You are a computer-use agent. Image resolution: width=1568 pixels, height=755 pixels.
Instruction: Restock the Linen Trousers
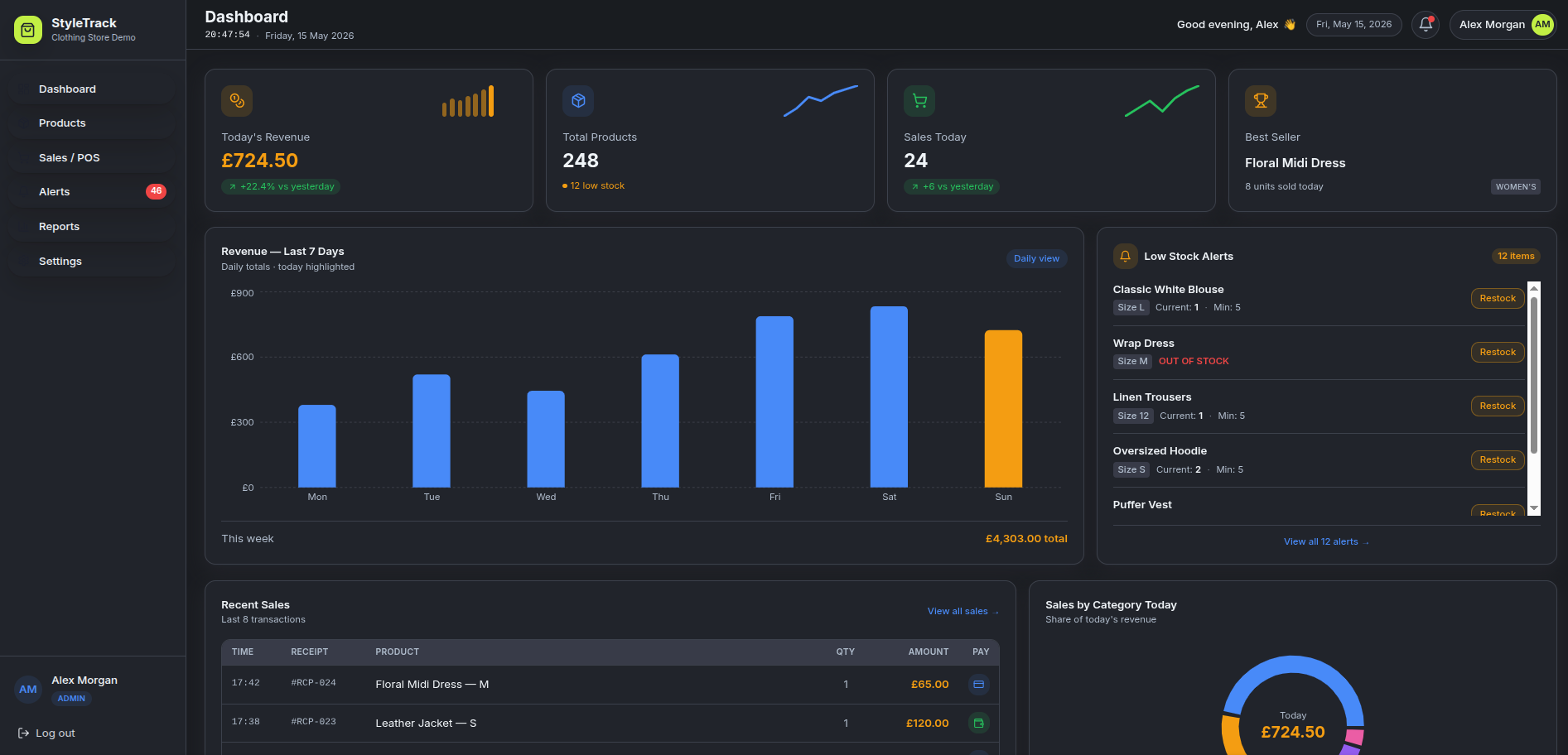(1498, 406)
